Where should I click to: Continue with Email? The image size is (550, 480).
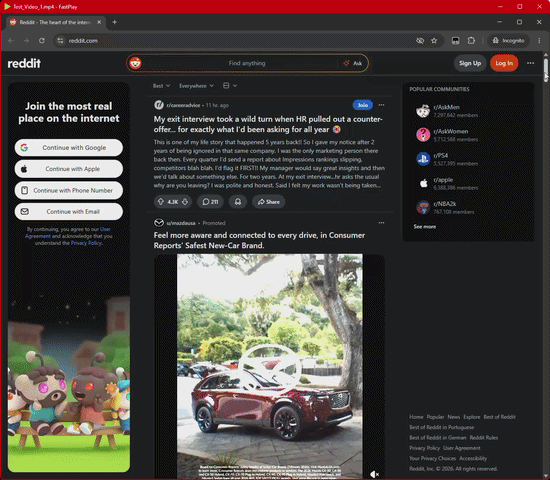[x=69, y=212]
